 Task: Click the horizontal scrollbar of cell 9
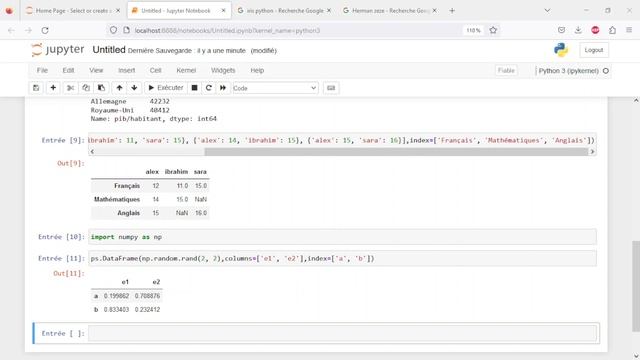[x=396, y=151]
